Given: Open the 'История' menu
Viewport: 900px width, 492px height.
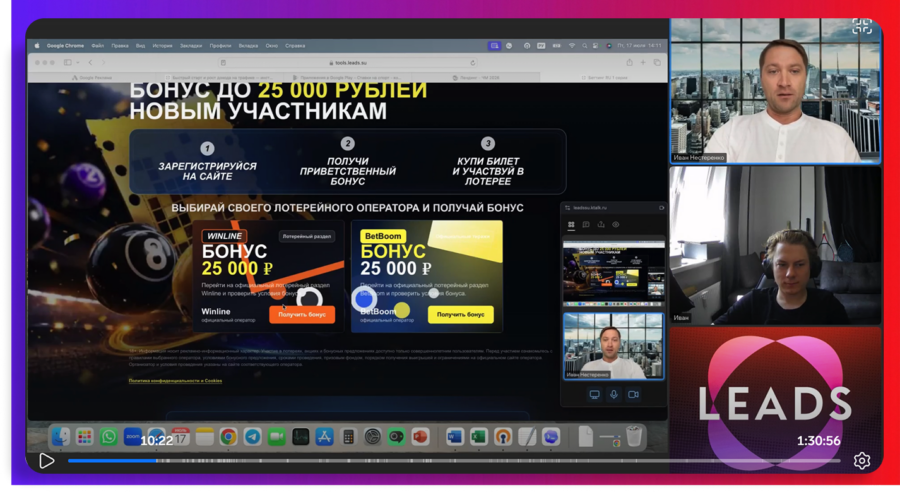Looking at the screenshot, I should pyautogui.click(x=162, y=46).
